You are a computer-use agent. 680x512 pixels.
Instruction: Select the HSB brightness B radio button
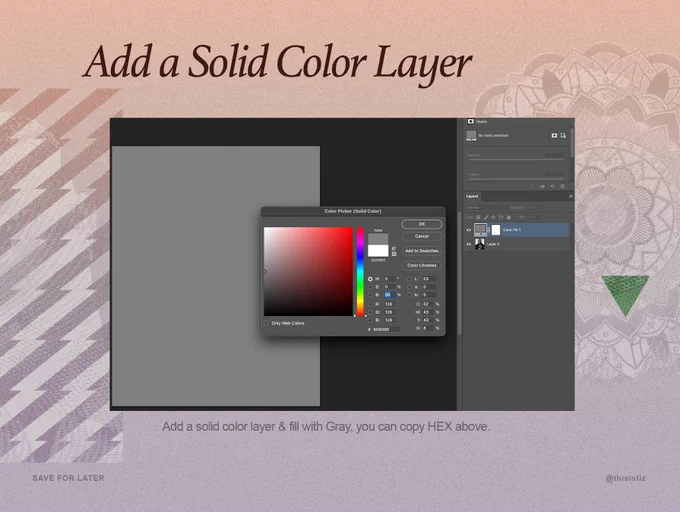pos(370,295)
